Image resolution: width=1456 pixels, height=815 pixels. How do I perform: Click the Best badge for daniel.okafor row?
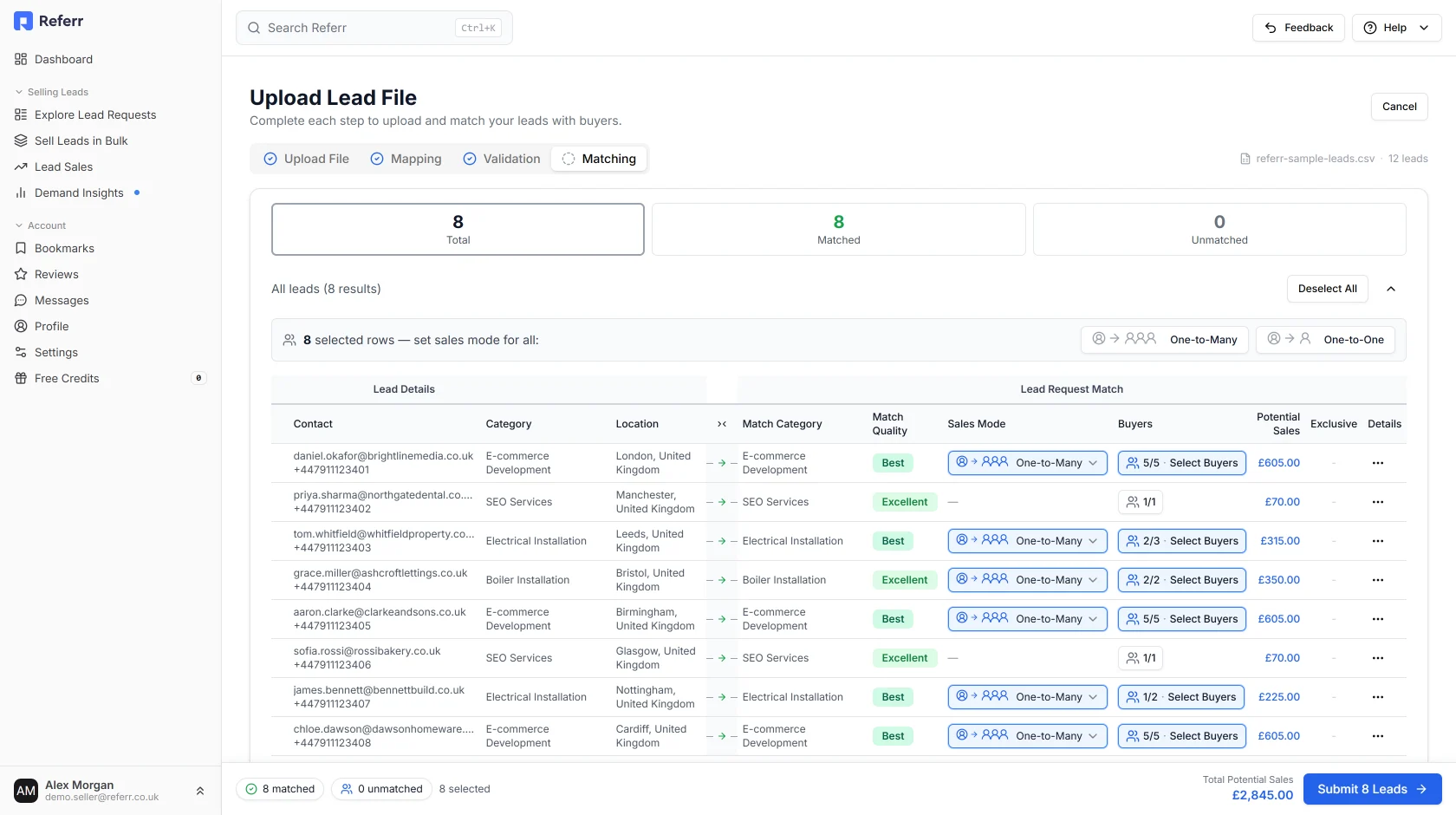click(x=893, y=463)
